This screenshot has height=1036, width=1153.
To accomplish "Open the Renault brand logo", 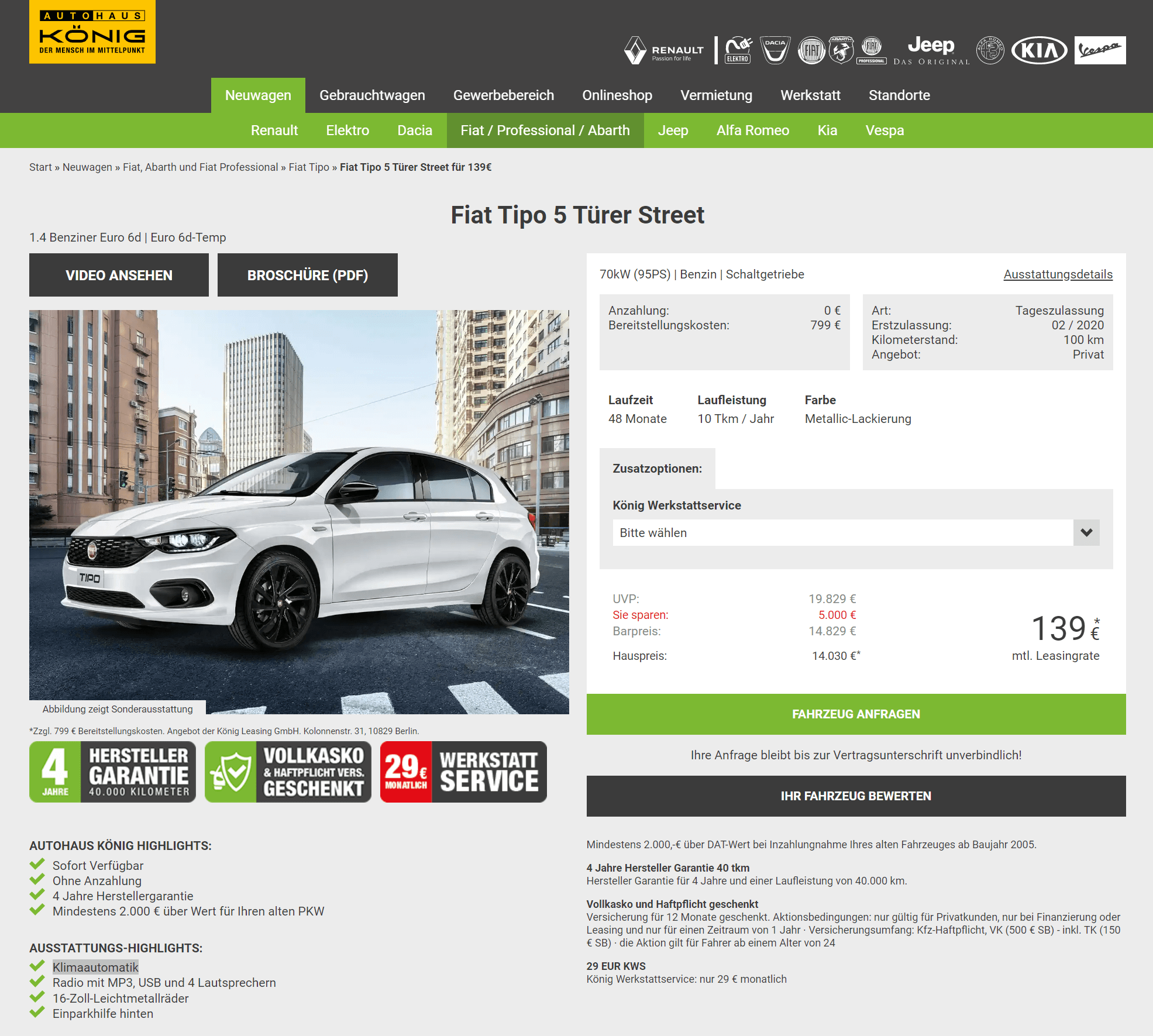I will (x=664, y=50).
